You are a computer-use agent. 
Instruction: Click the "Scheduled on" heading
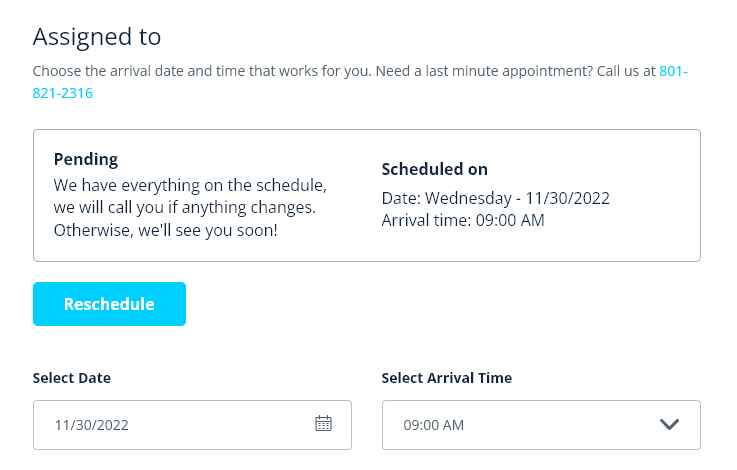435,170
